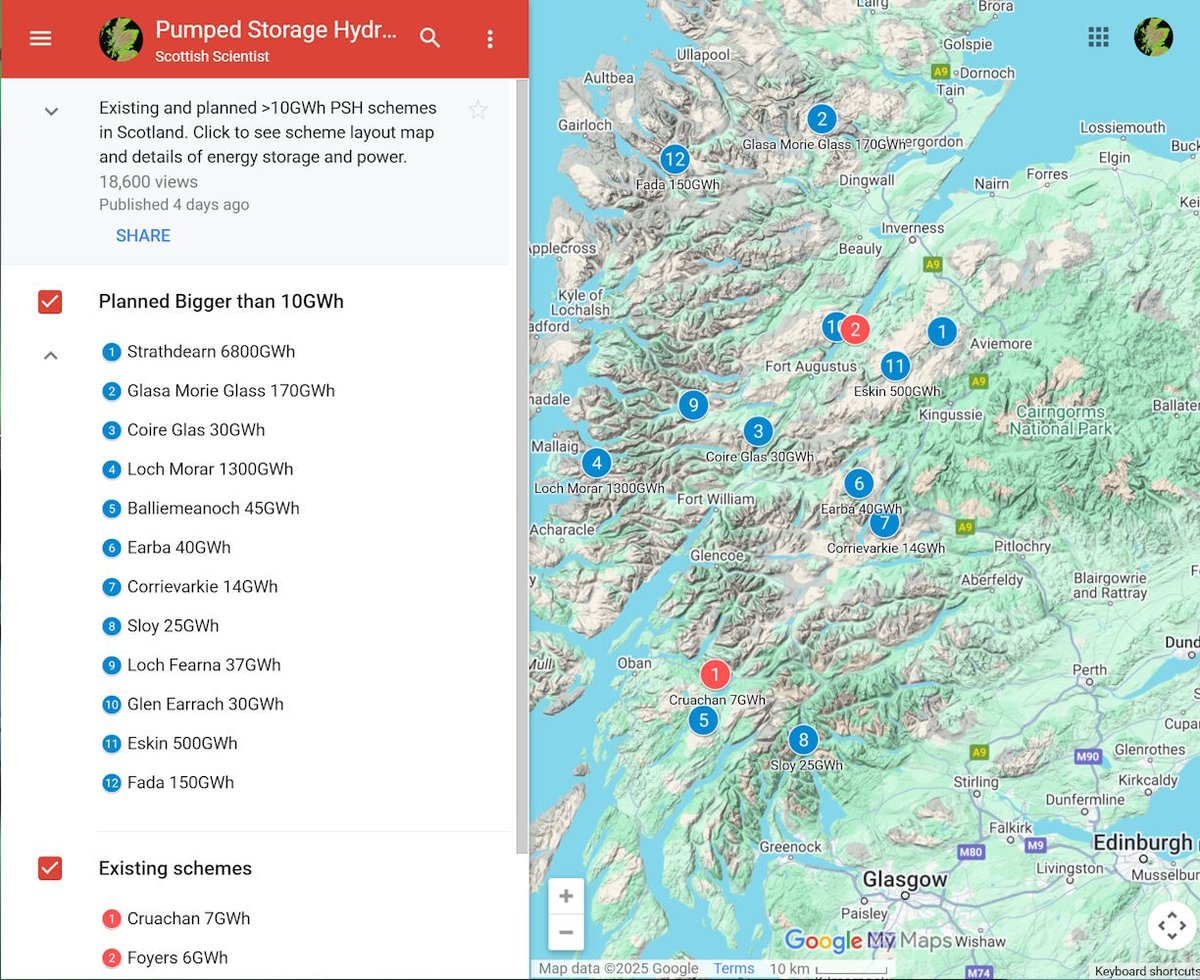Click blue map marker 3 at Coire Glas
The width and height of the screenshot is (1200, 980).
coord(758,431)
